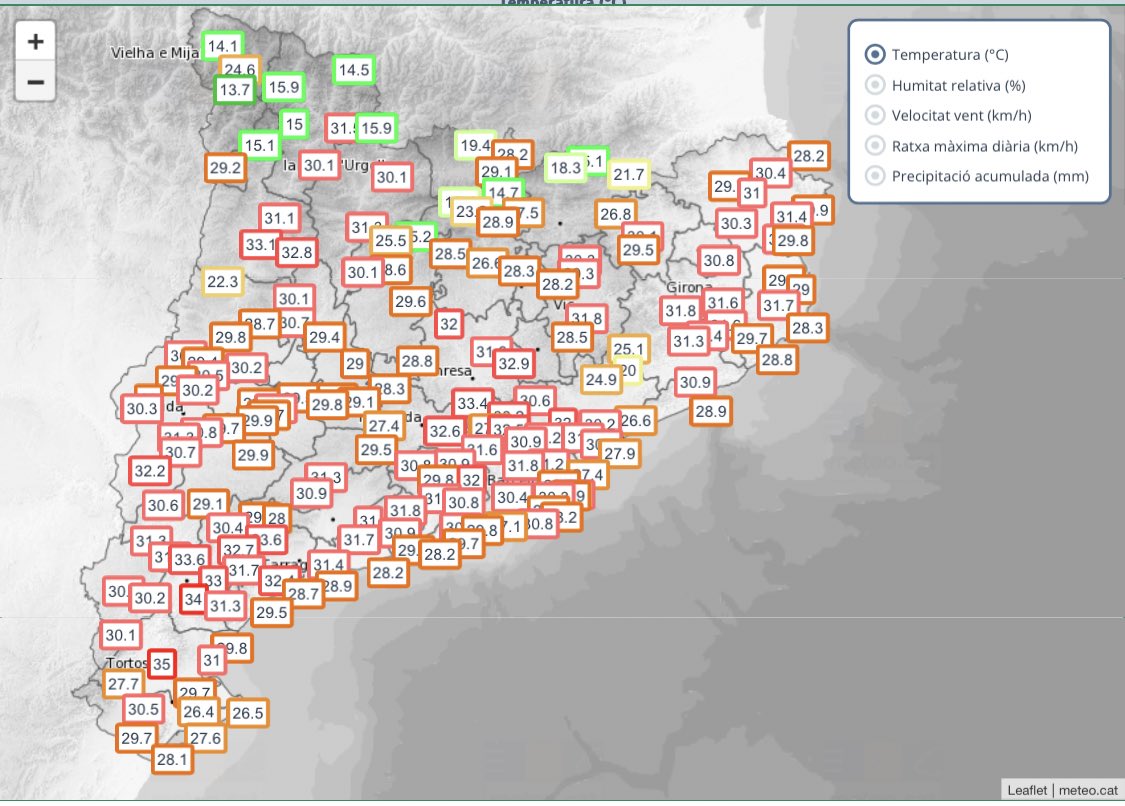Click the 27.4 station marker
This screenshot has width=1125, height=806.
(384, 426)
